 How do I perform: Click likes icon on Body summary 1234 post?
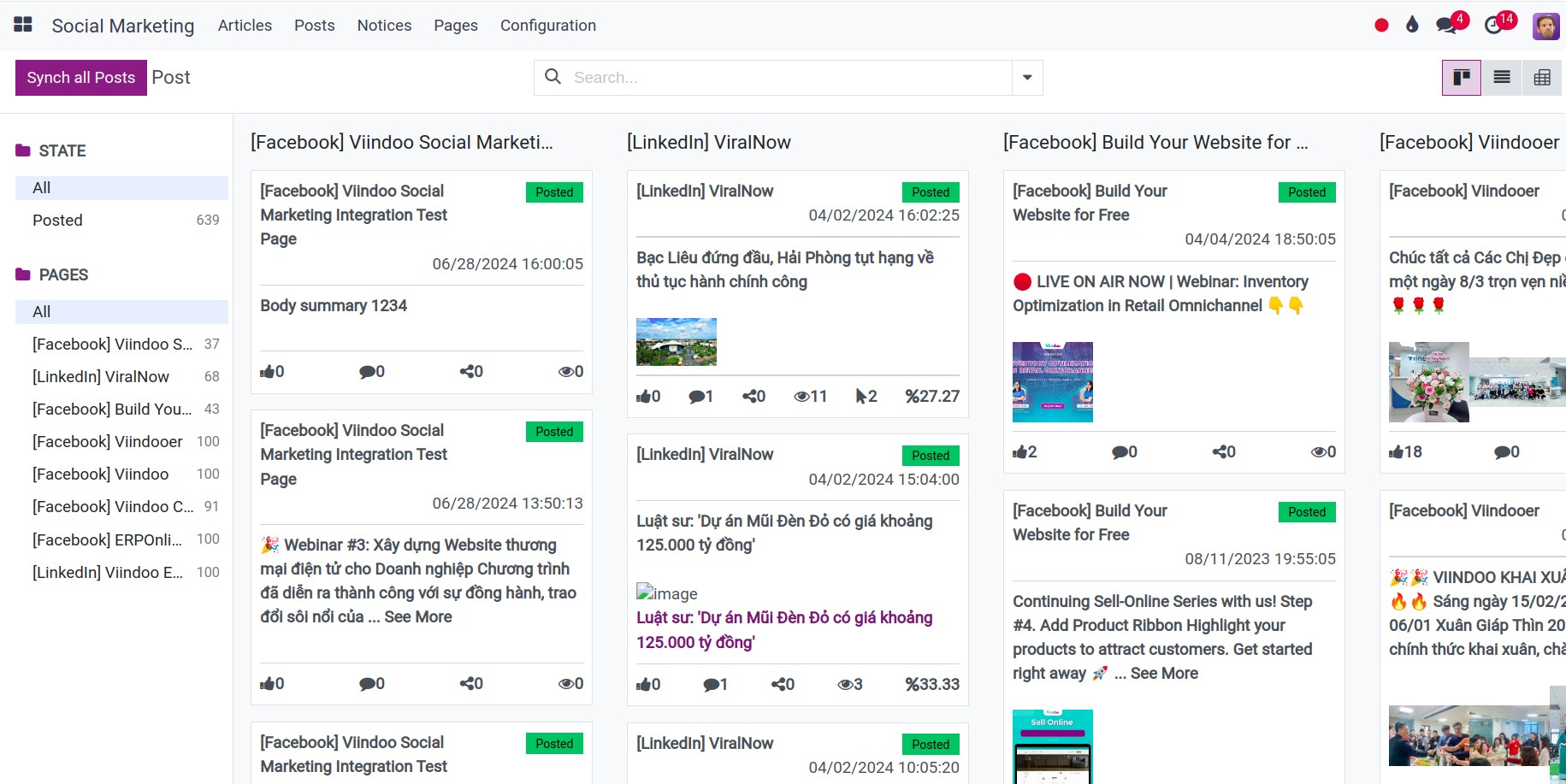pos(267,371)
